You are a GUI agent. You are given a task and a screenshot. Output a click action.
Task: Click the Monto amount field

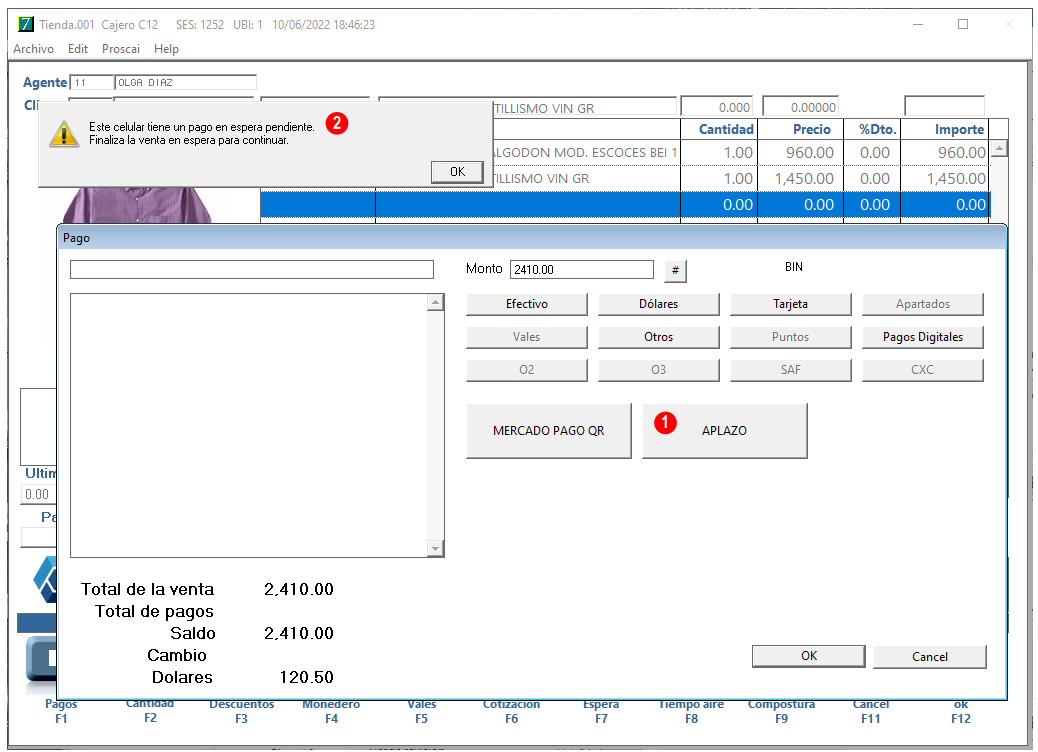click(x=582, y=269)
